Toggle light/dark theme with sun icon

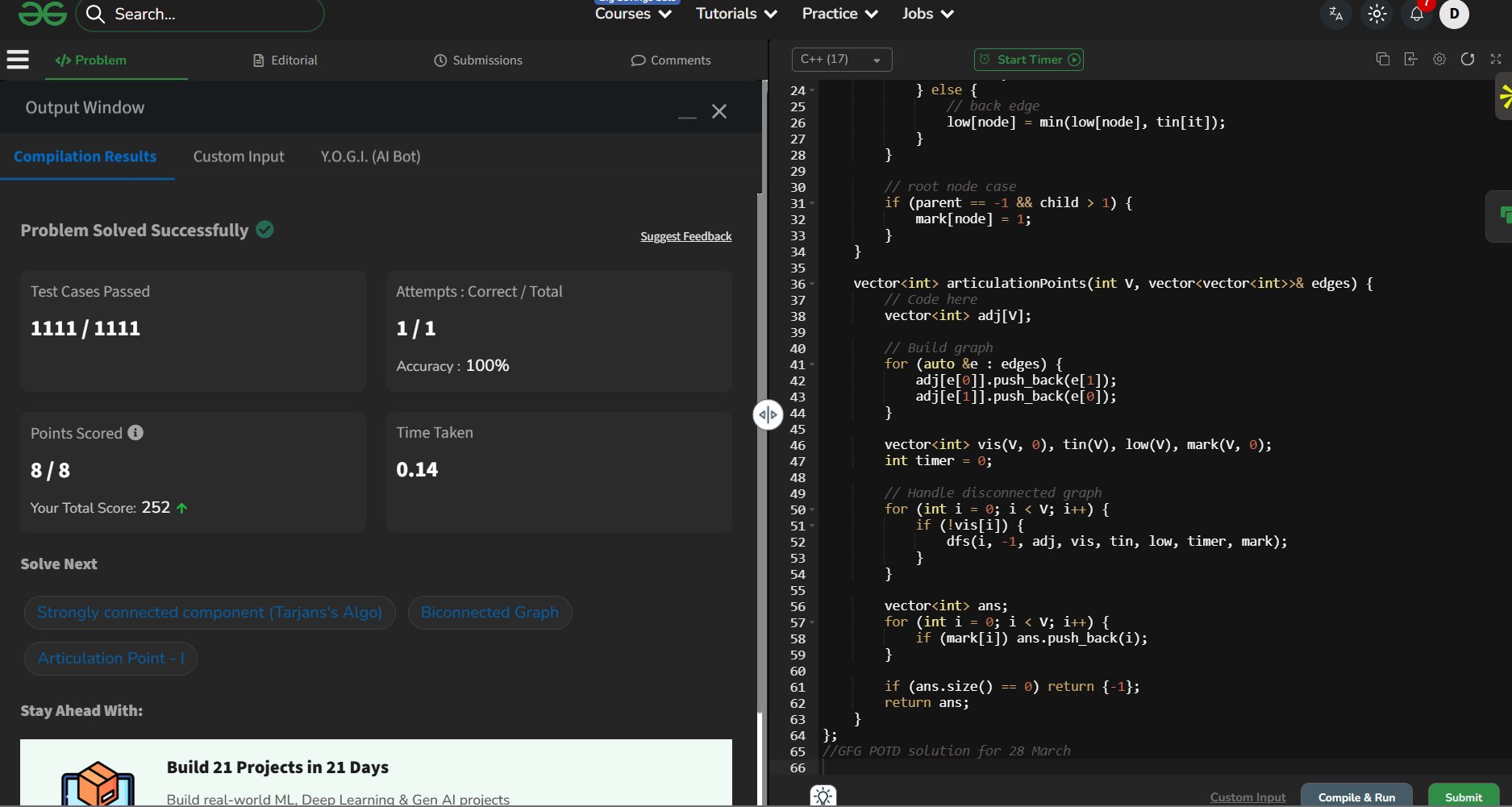pos(1377,15)
